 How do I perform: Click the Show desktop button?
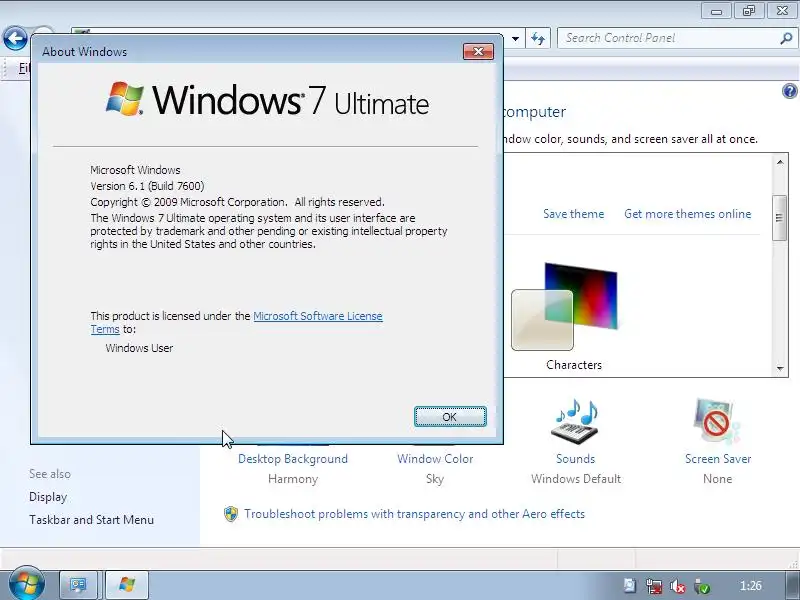pos(792,585)
